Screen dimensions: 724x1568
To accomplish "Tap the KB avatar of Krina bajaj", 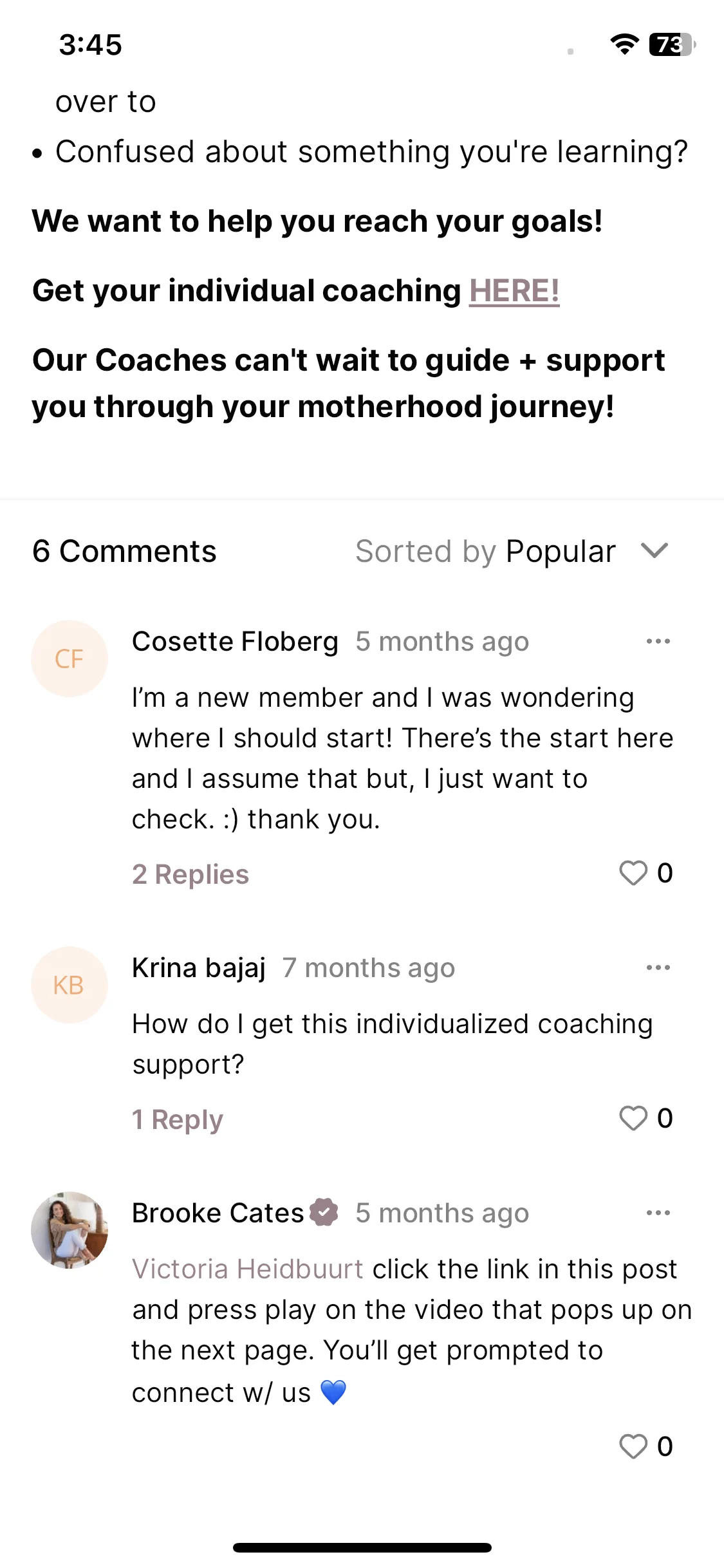I will [x=70, y=985].
